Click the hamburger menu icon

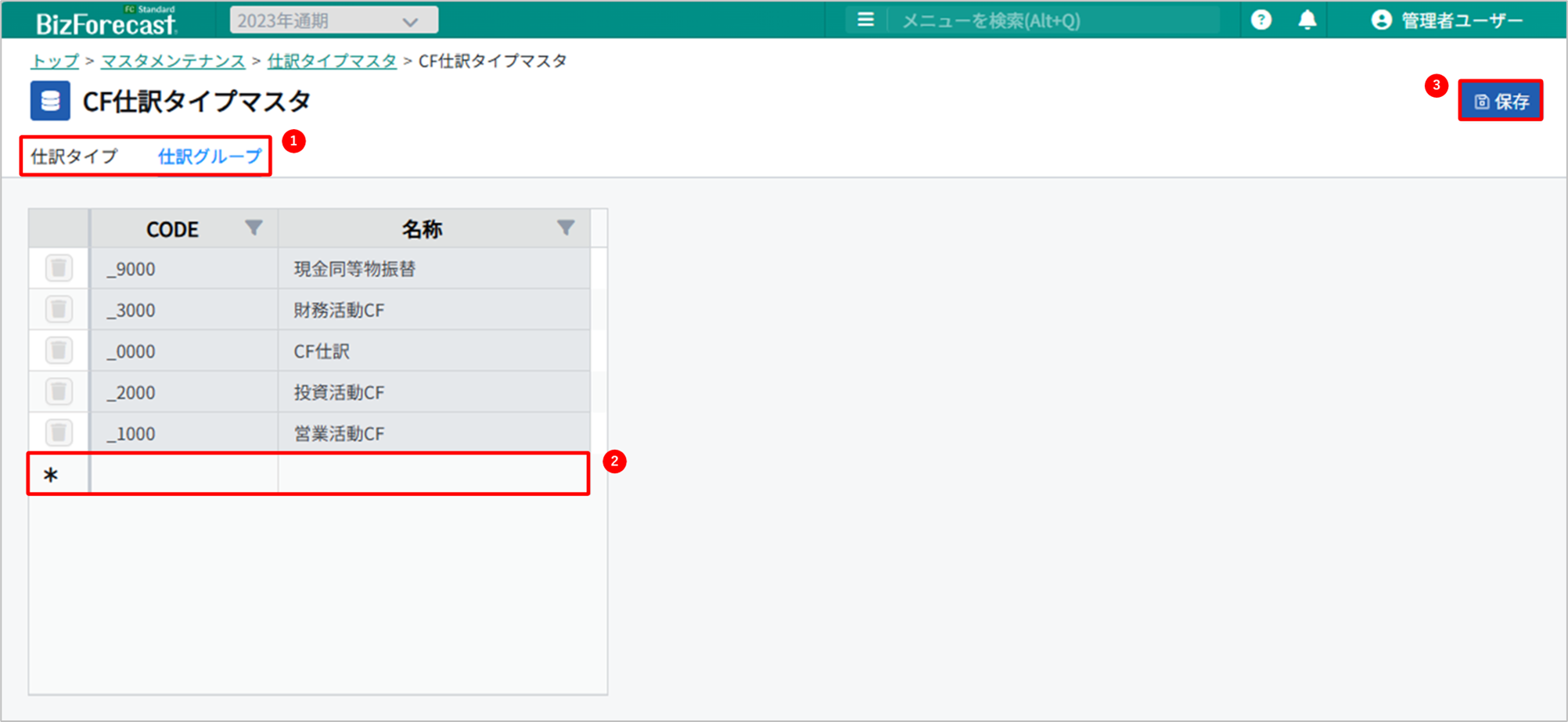(x=865, y=20)
